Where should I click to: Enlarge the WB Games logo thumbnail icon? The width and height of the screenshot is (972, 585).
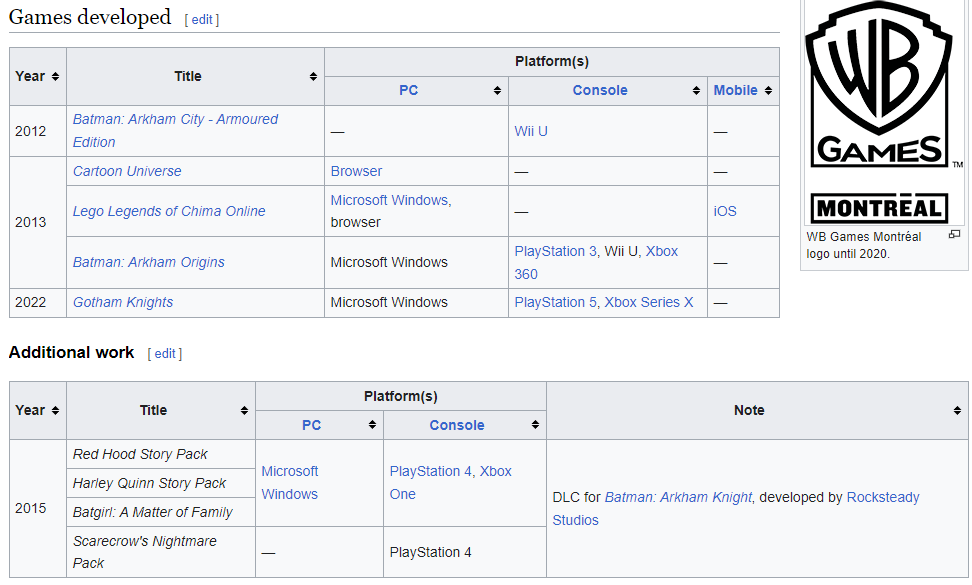(955, 234)
